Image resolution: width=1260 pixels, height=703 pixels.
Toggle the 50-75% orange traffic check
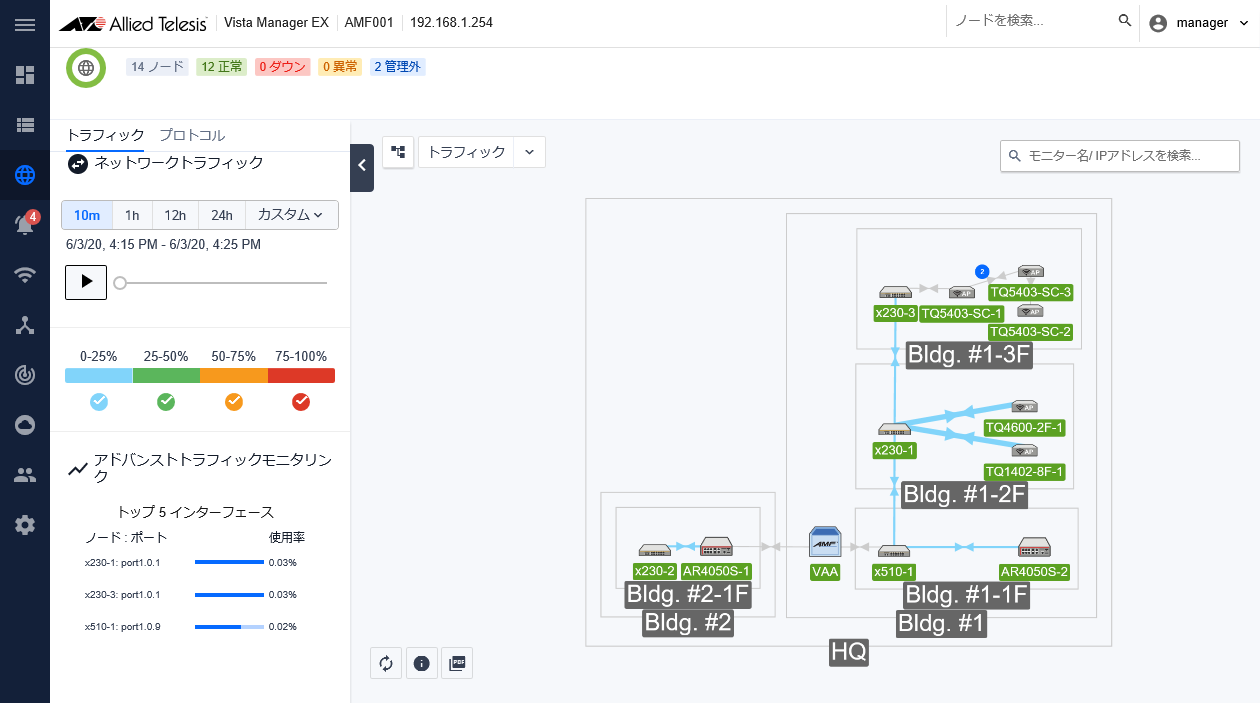(234, 402)
